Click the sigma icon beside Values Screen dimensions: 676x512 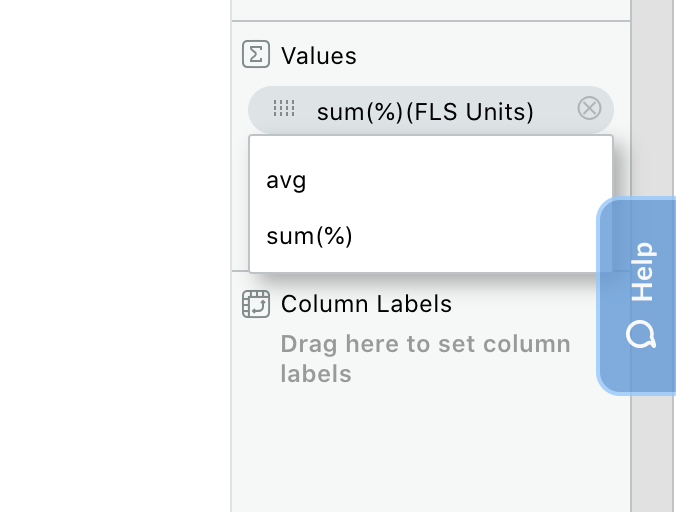click(x=256, y=54)
